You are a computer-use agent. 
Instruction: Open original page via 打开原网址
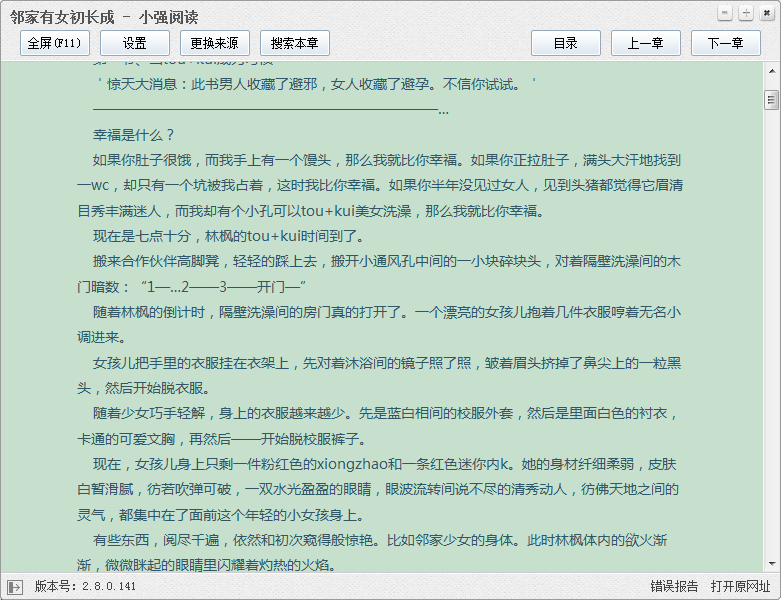click(x=740, y=586)
